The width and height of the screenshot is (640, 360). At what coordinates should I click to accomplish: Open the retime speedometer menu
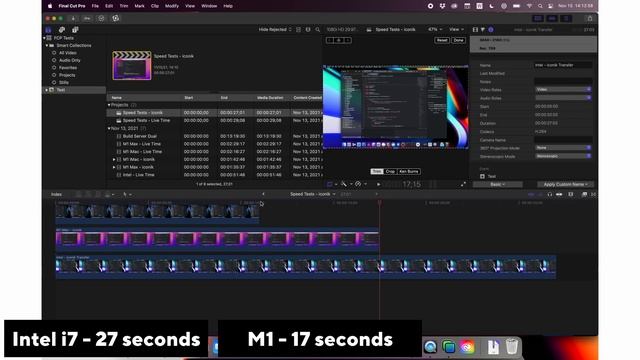(360, 184)
